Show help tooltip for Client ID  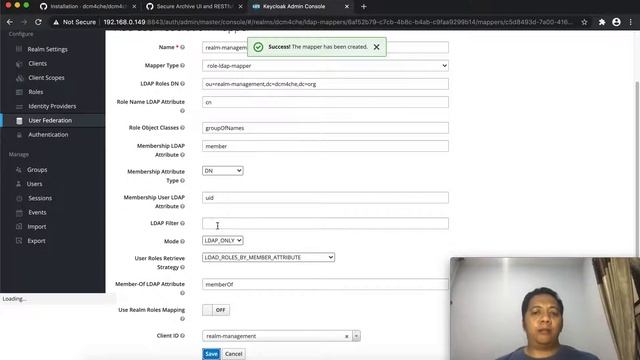coord(182,336)
